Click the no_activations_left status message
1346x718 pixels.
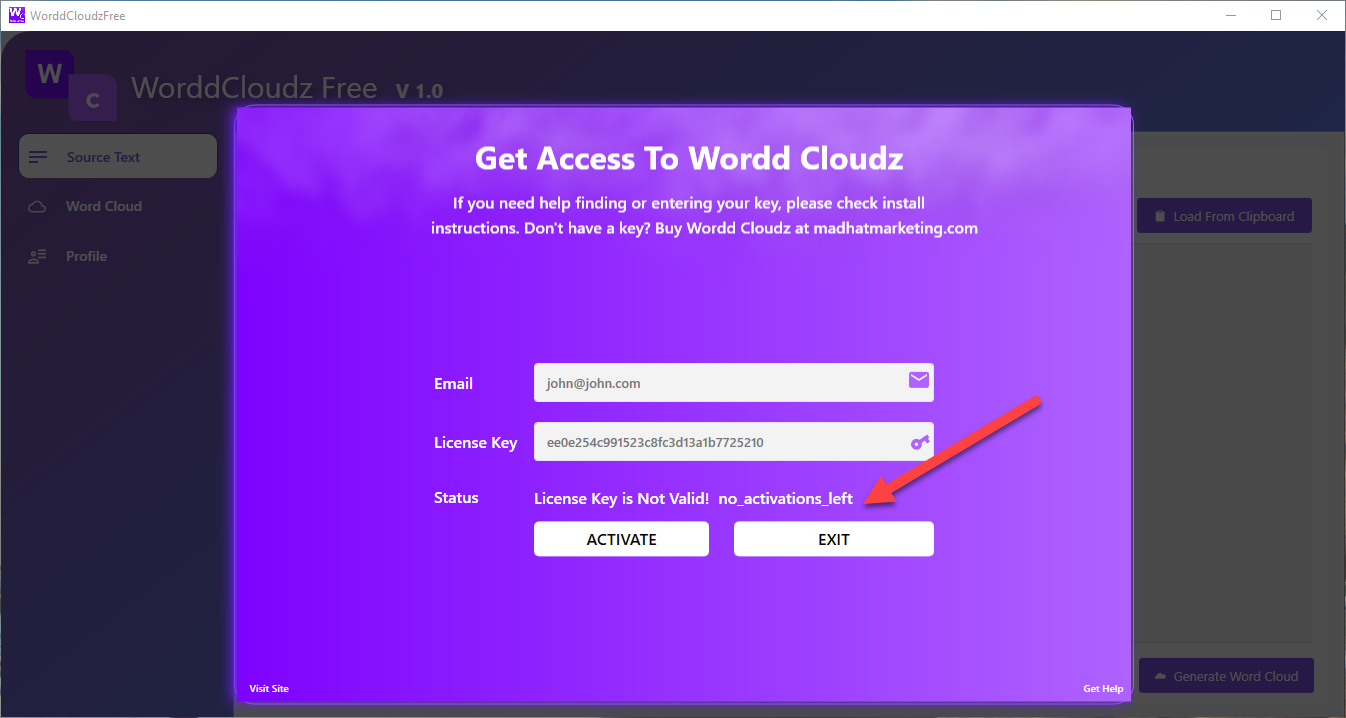[785, 498]
